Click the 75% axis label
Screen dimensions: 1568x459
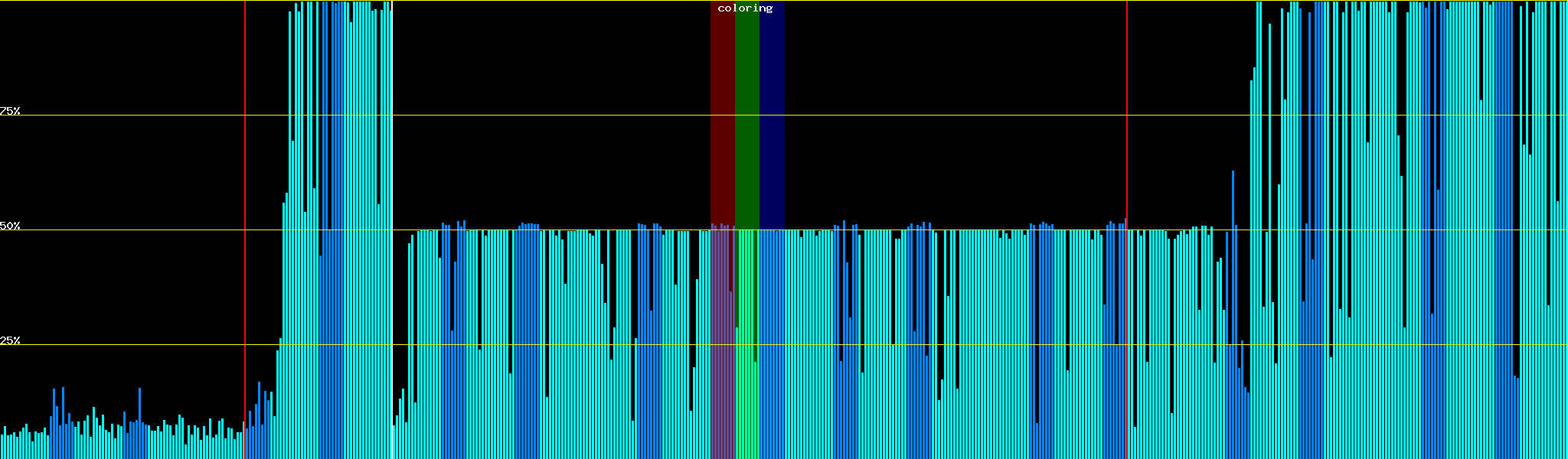[10, 111]
